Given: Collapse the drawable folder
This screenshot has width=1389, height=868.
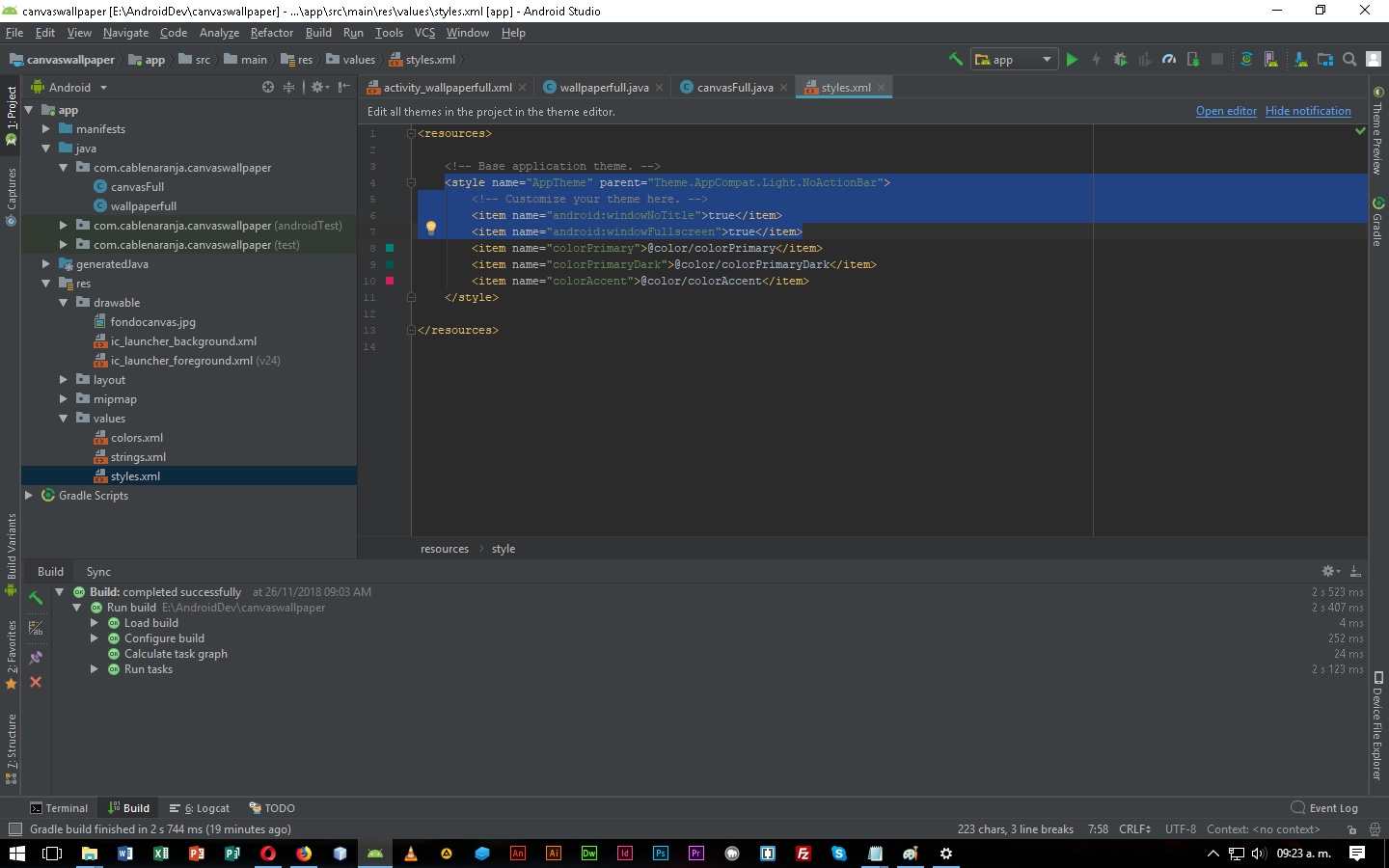Looking at the screenshot, I should [63, 302].
